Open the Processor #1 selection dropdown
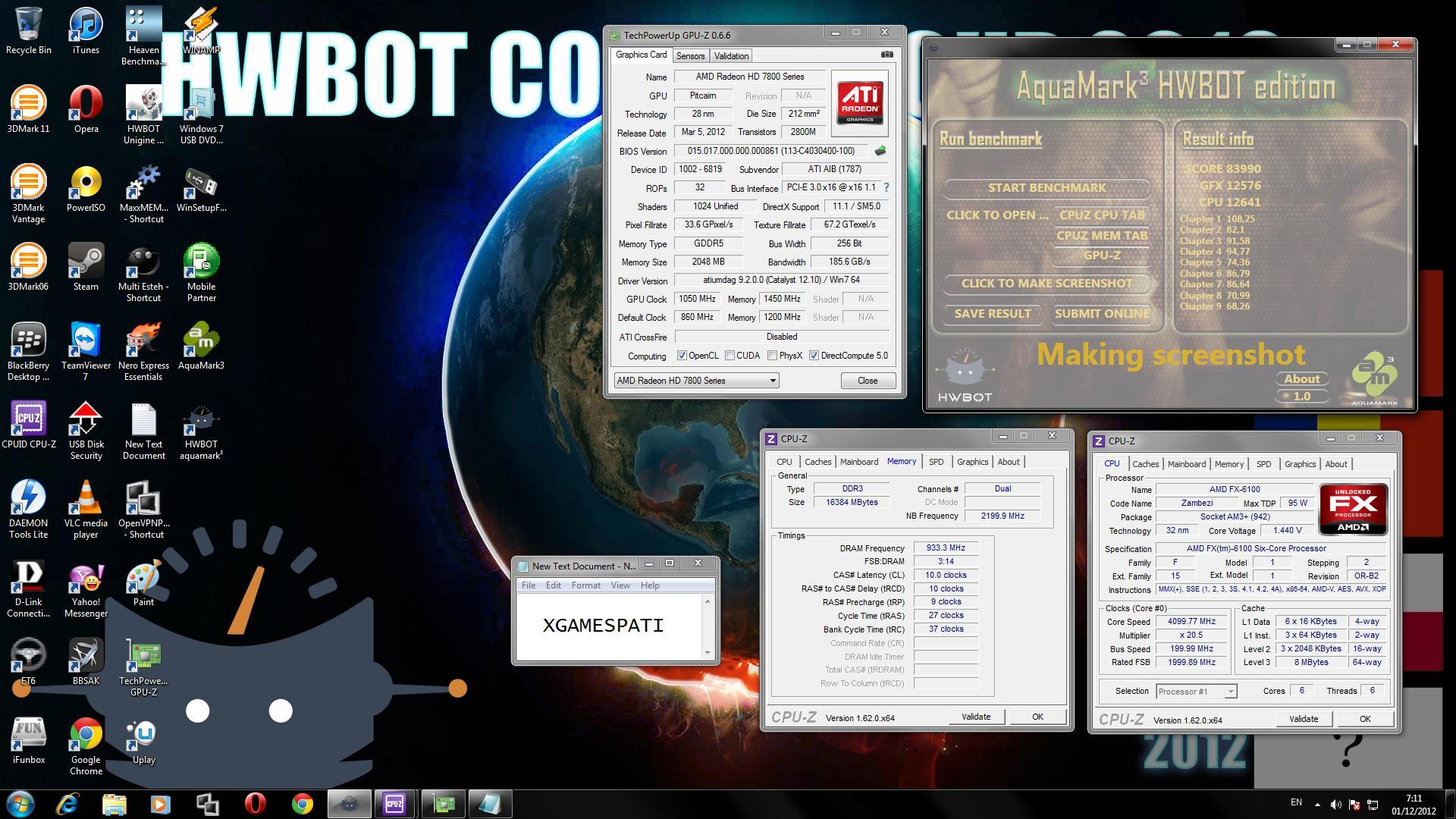The width and height of the screenshot is (1456, 819). pos(1196,691)
